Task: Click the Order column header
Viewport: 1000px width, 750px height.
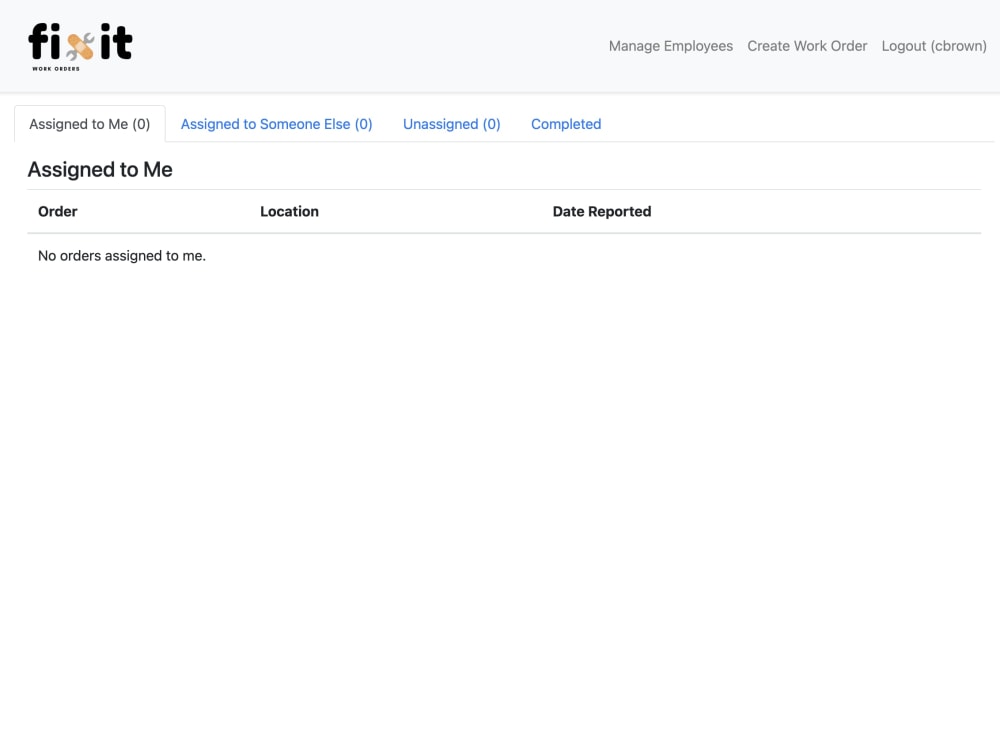Action: point(57,211)
